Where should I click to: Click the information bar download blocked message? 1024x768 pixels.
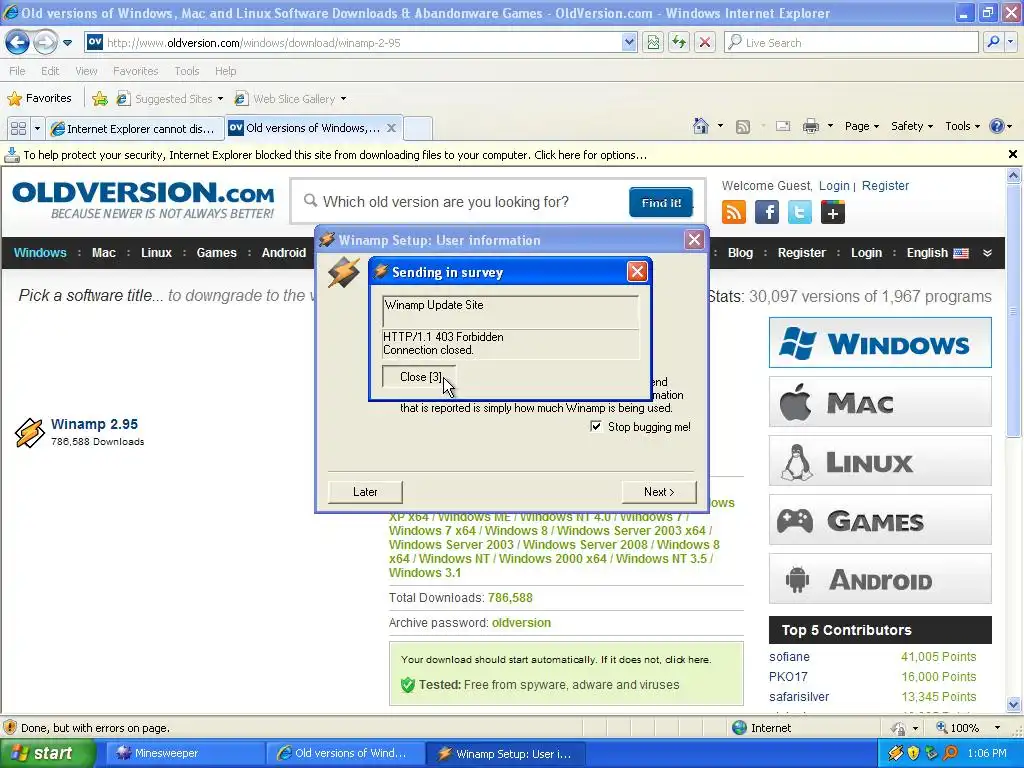(335, 155)
